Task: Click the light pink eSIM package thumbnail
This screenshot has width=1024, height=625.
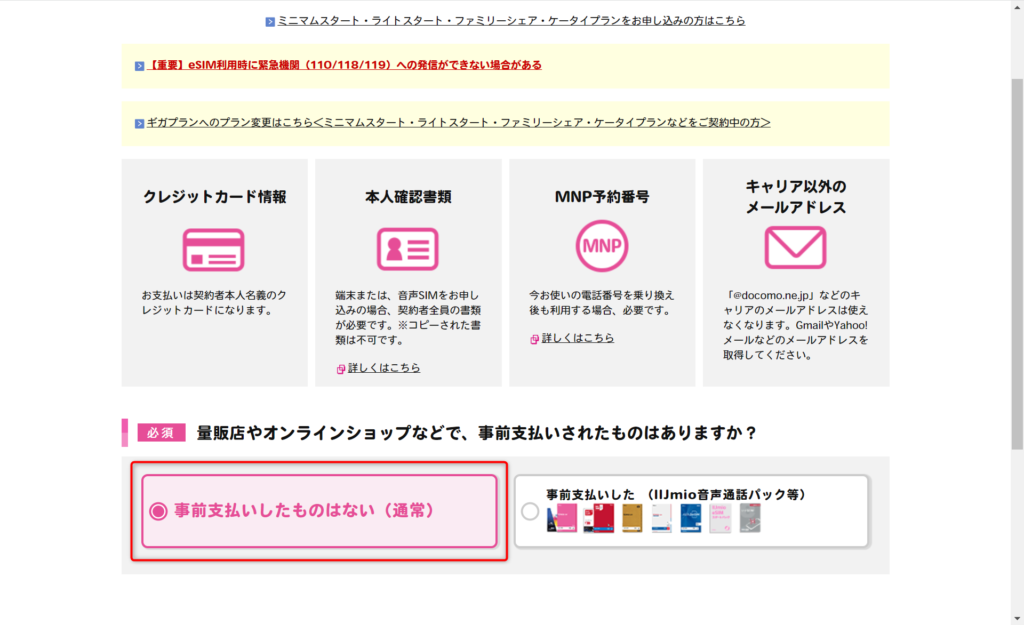Action: click(x=720, y=518)
